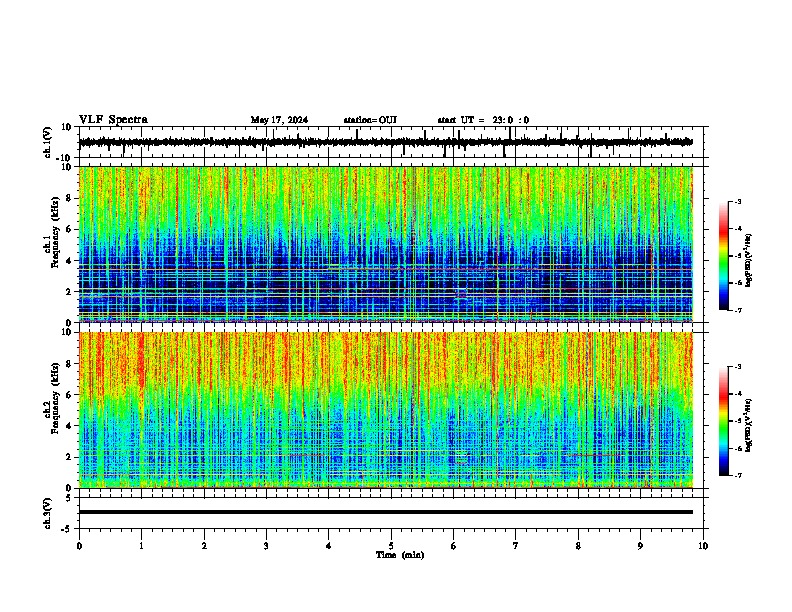Click time-axis tick label "0" at bottom

pyautogui.click(x=79, y=546)
